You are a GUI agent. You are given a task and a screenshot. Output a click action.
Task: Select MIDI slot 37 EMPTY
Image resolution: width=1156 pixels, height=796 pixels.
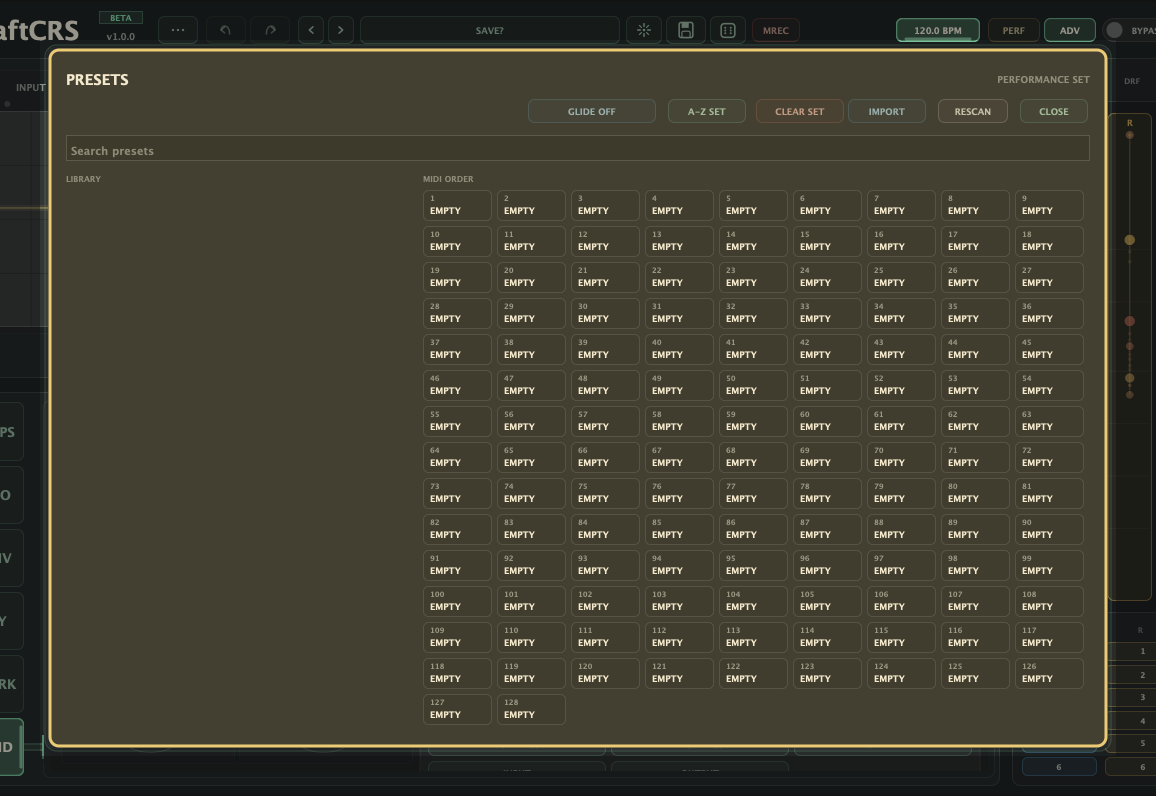457,350
